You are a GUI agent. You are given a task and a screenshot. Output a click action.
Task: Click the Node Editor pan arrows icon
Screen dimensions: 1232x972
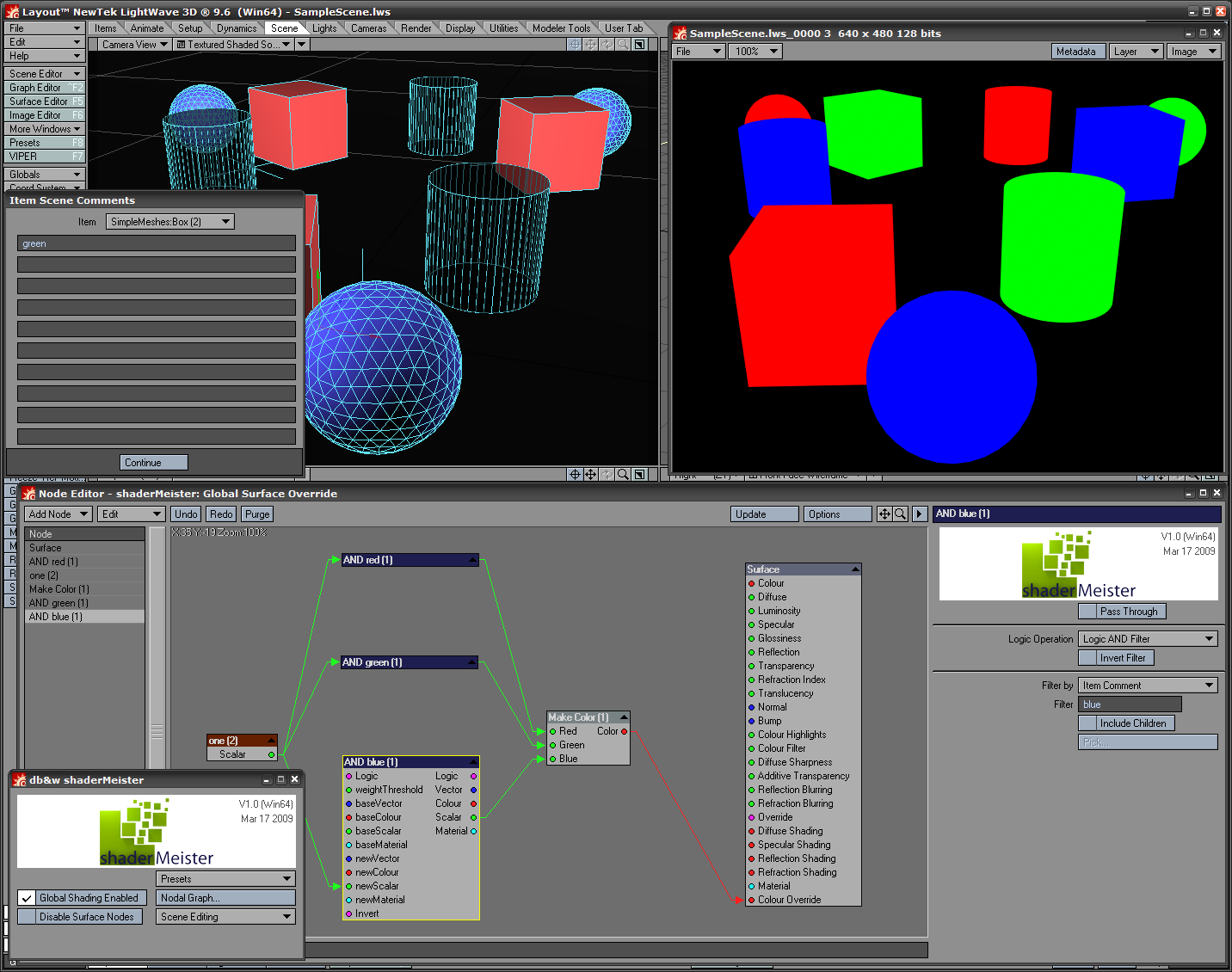click(x=884, y=514)
